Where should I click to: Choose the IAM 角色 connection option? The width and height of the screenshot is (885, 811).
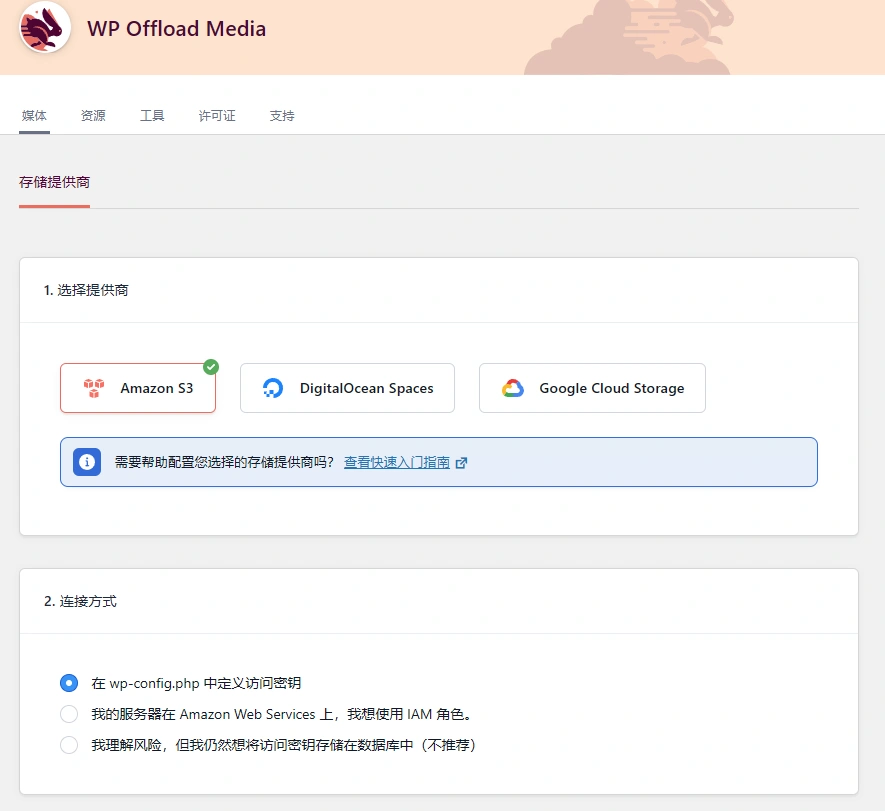click(68, 713)
